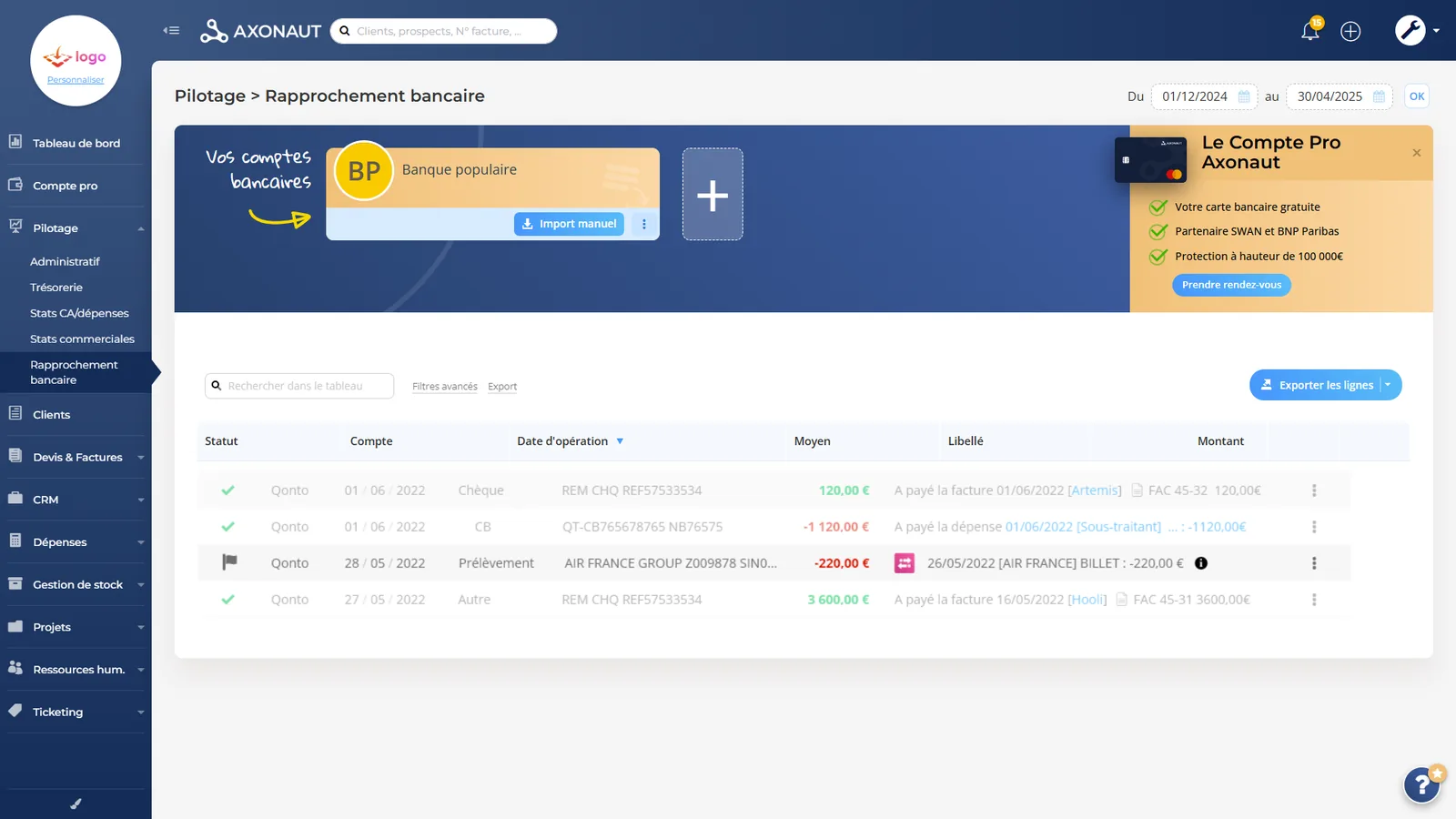
Task: Open the notifications bell
Action: click(x=1310, y=30)
